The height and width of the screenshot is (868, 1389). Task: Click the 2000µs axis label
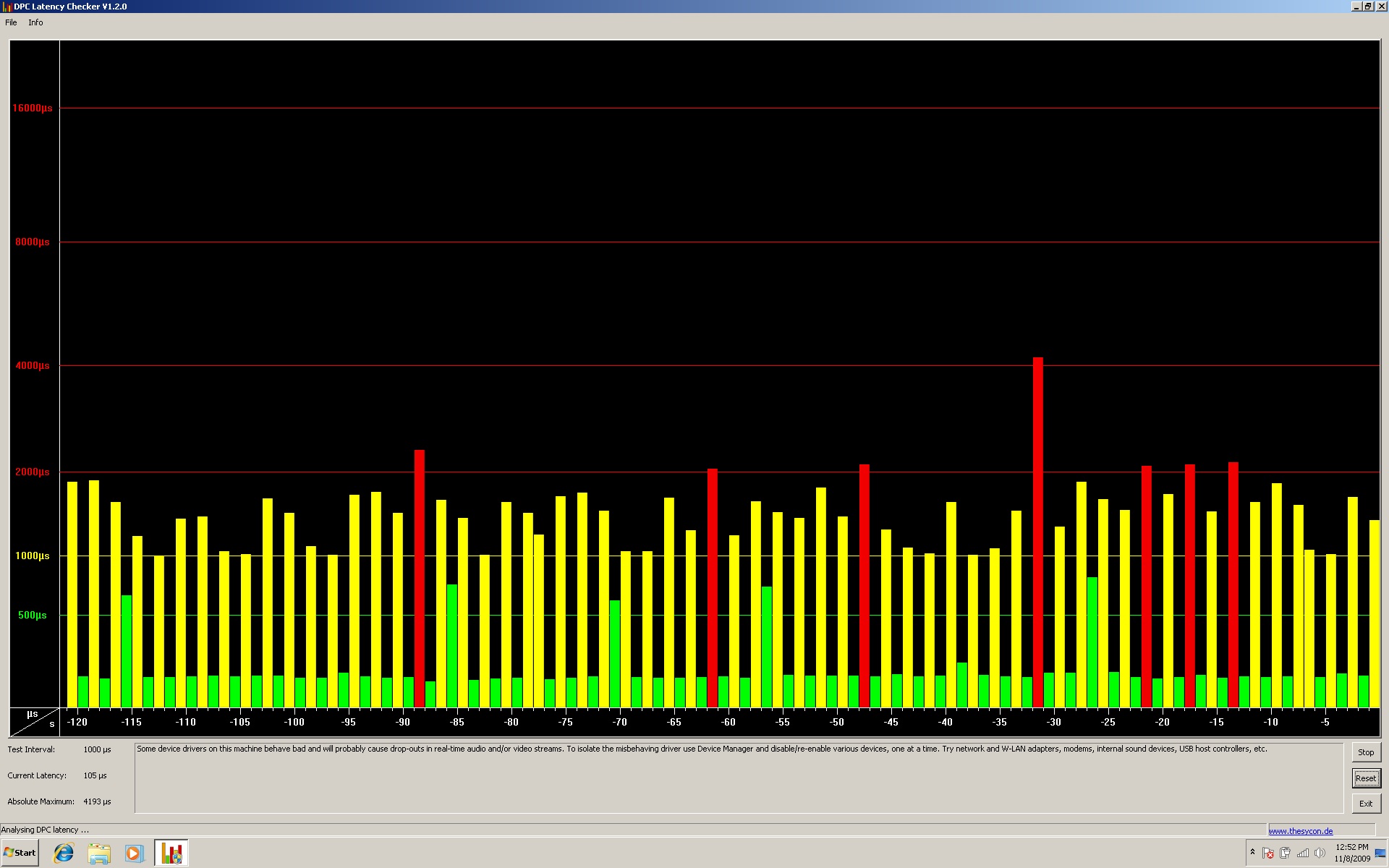33,472
